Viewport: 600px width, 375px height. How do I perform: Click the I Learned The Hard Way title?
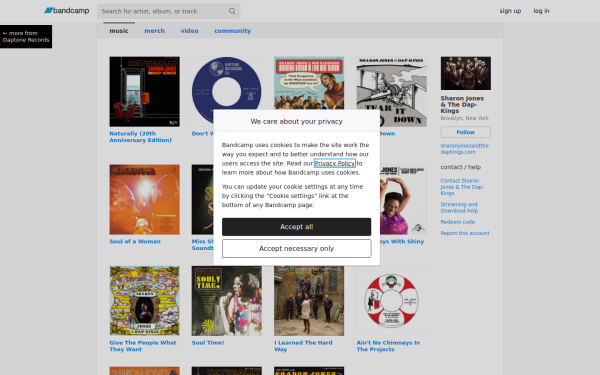pyautogui.click(x=303, y=346)
